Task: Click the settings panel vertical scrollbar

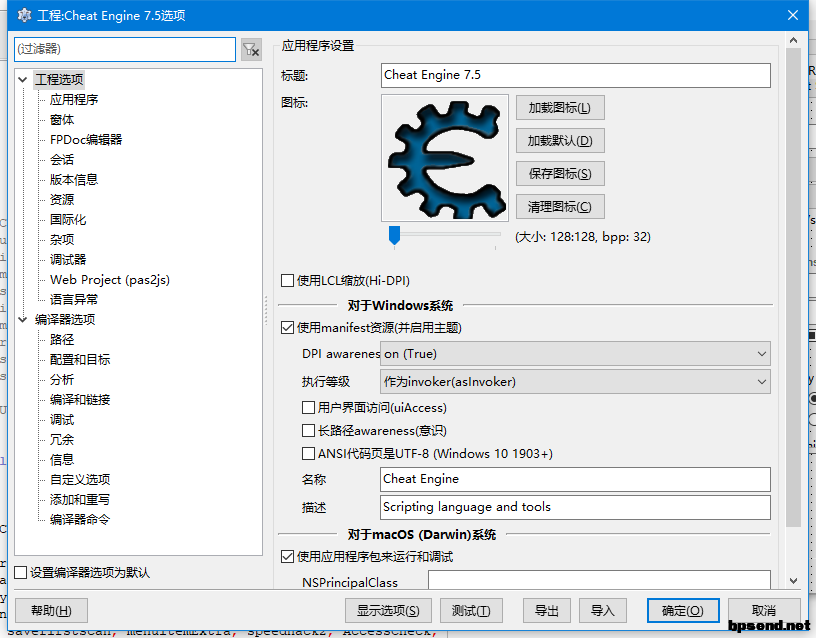Action: pyautogui.click(x=793, y=288)
